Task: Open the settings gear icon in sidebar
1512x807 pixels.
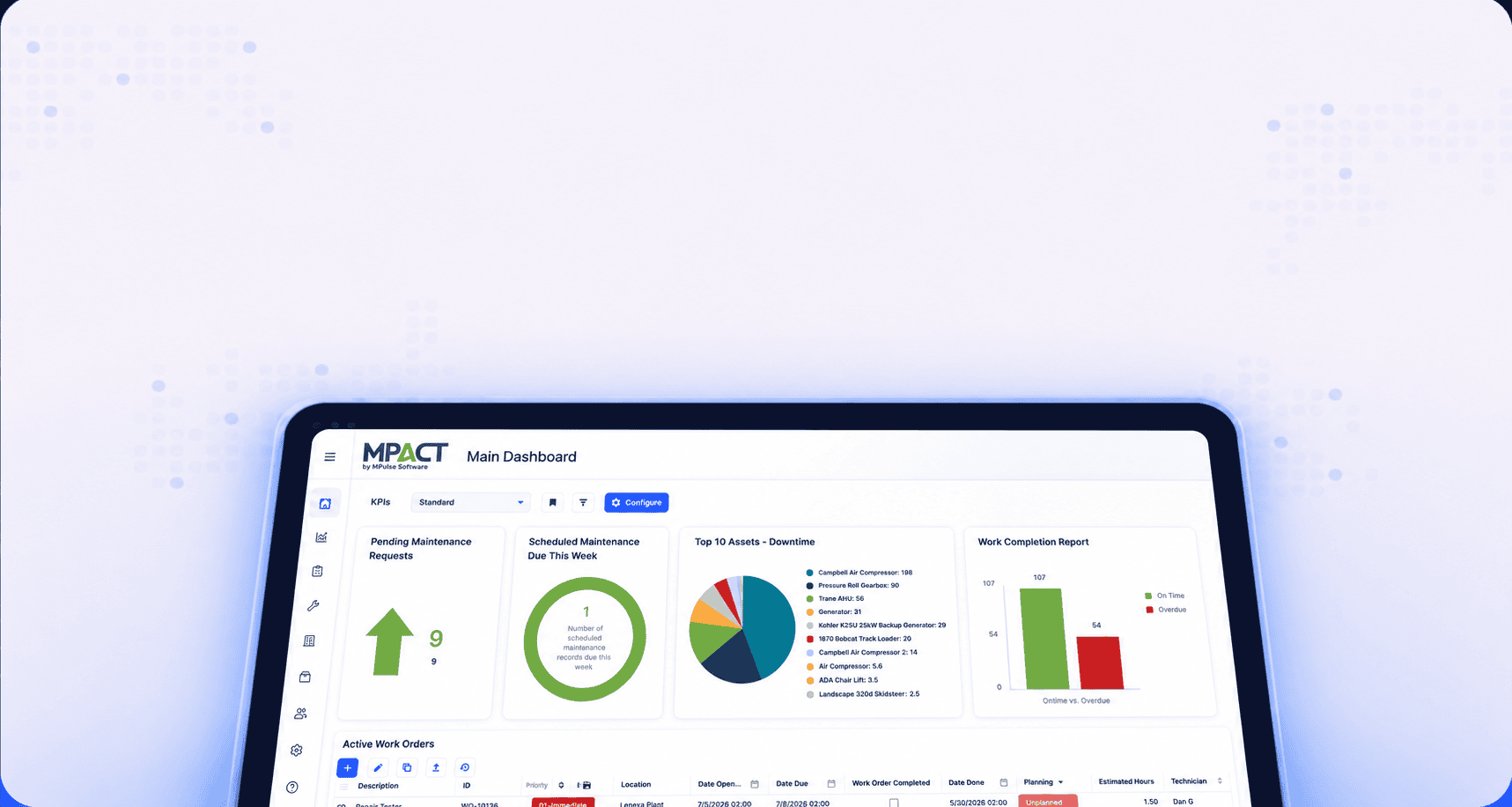Action: [x=297, y=750]
